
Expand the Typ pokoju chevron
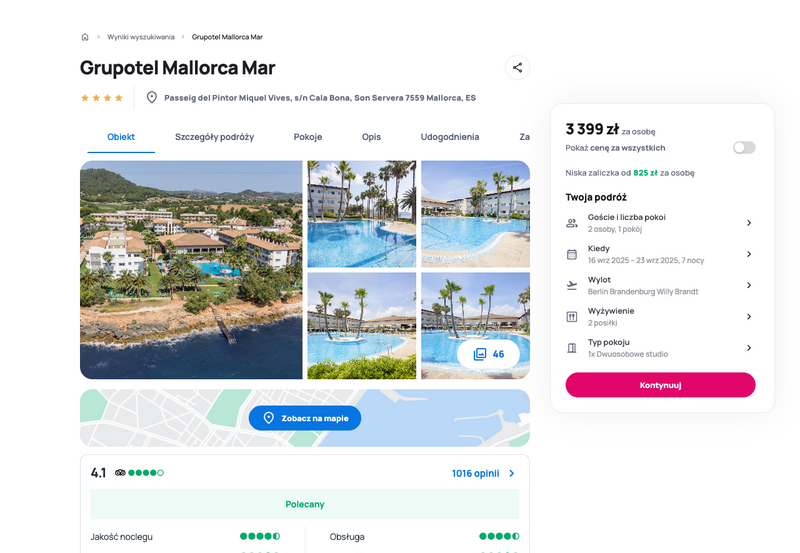748,348
